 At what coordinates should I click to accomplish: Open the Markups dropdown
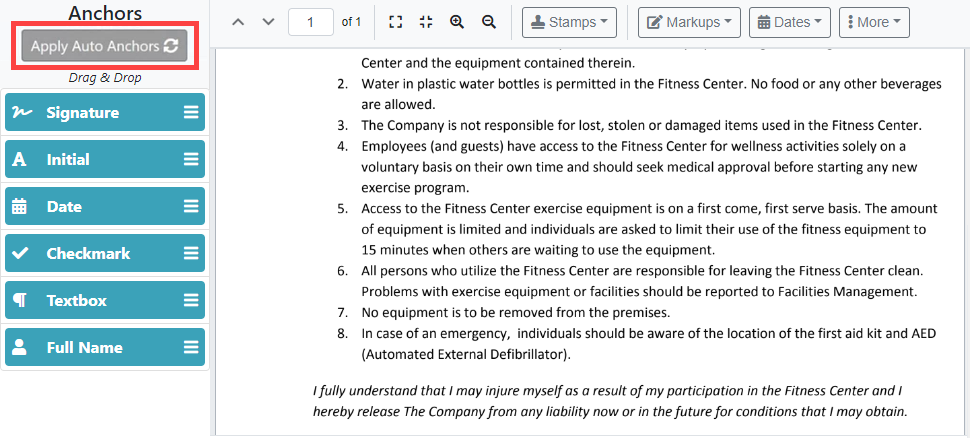tap(689, 22)
